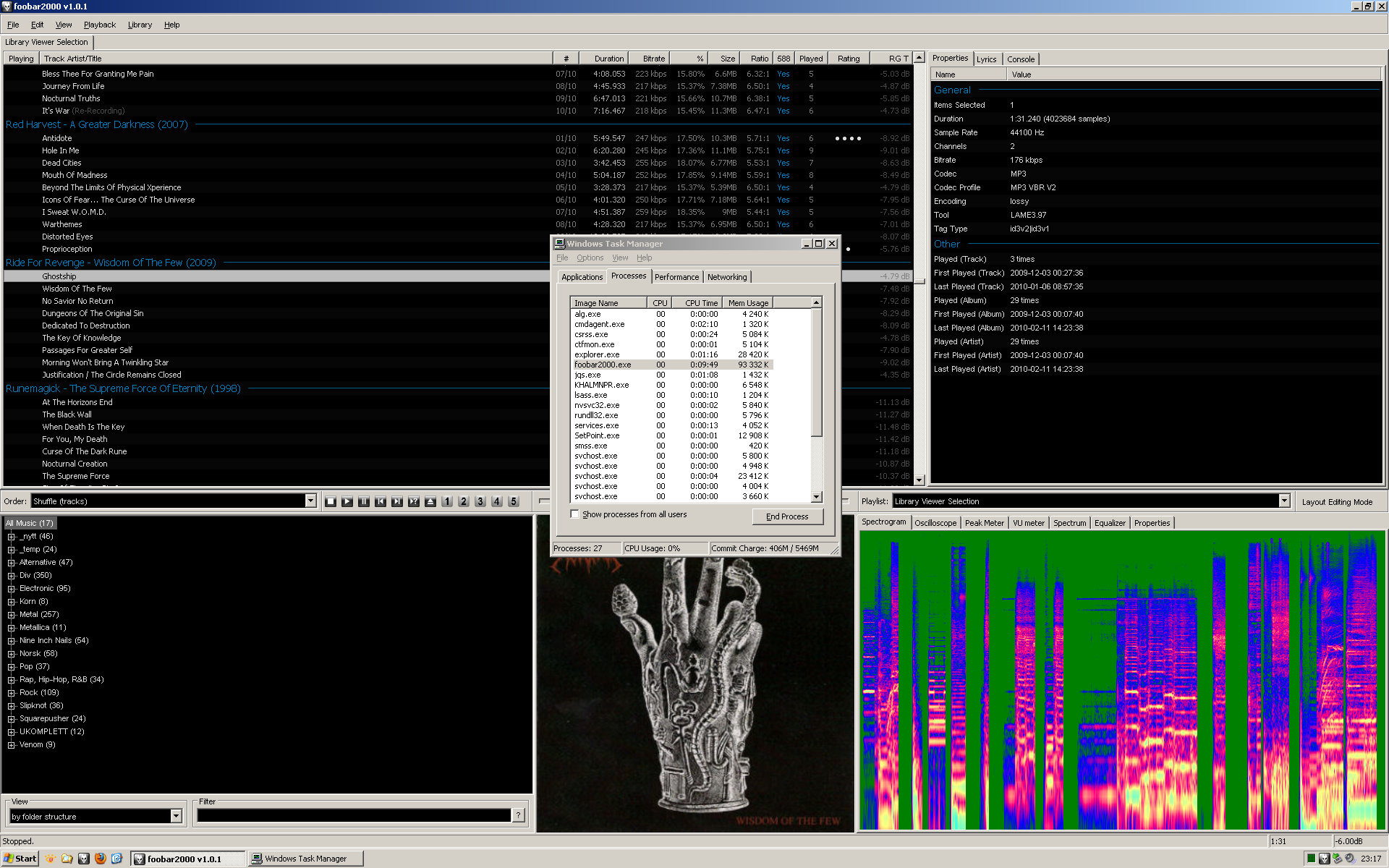This screenshot has height=868, width=1389.
Task: Sort processes by Image Name column
Action: pyautogui.click(x=608, y=303)
